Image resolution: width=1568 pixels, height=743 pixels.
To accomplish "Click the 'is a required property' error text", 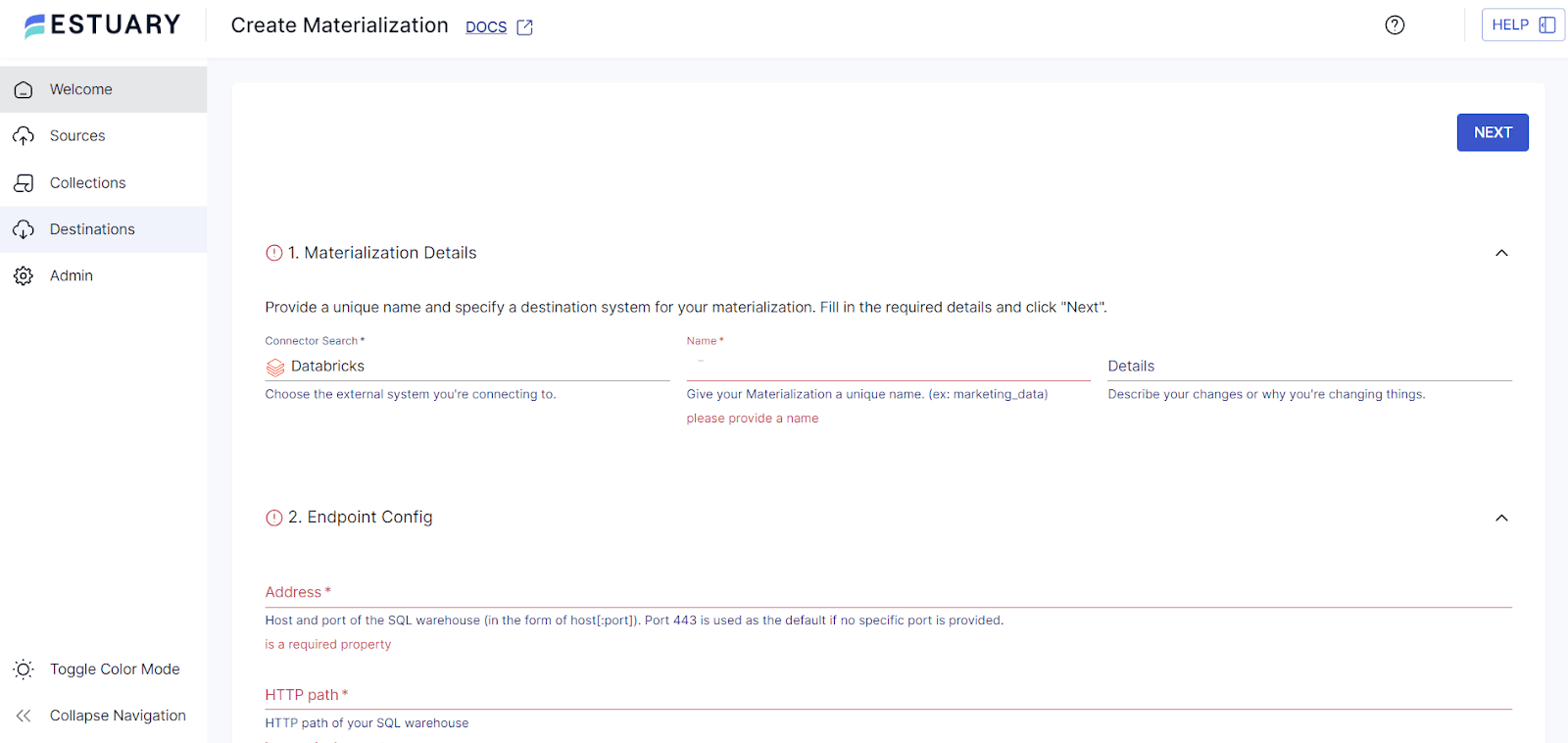I will click(x=328, y=645).
